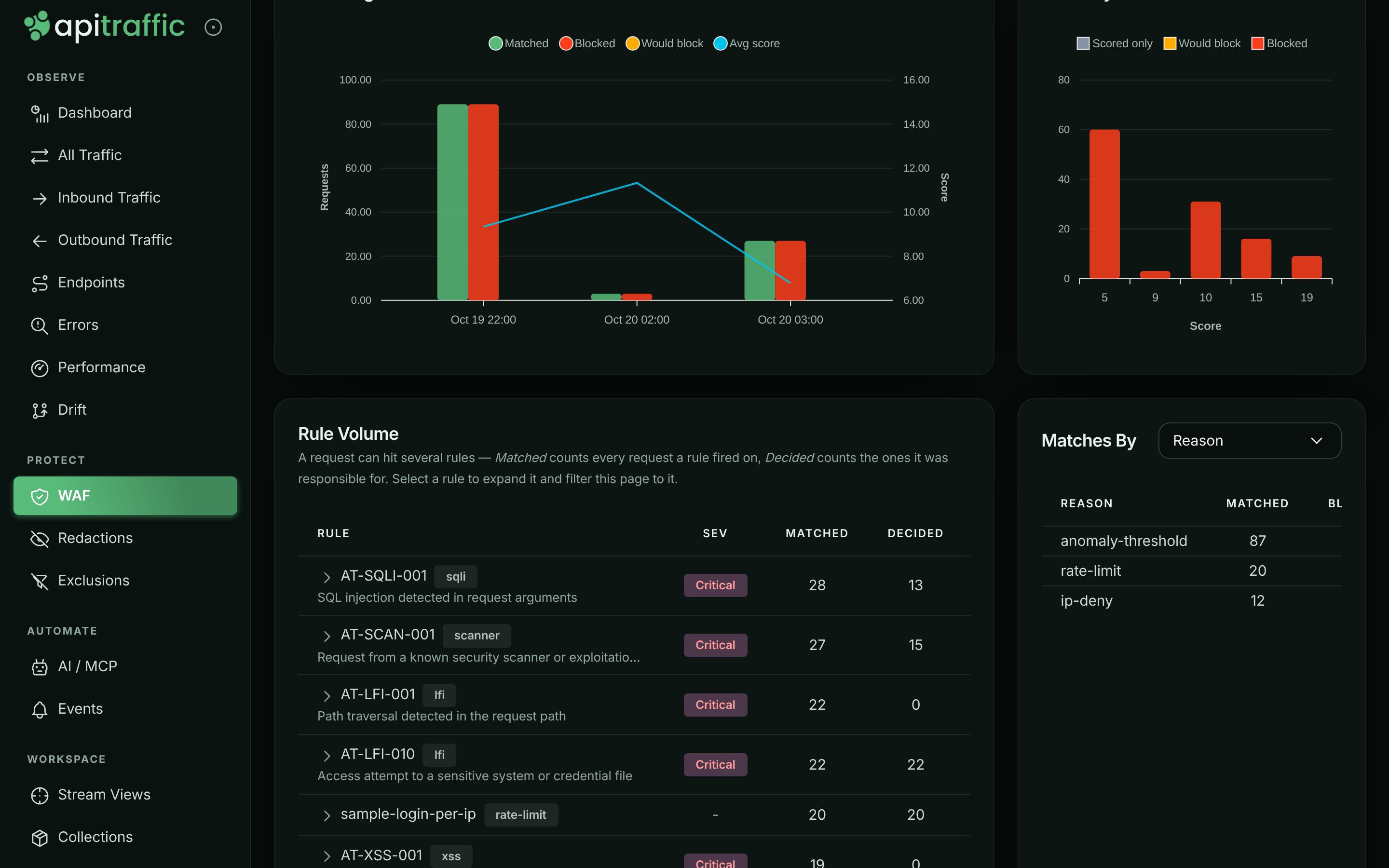Click the lfi tag on AT-LFI-001
This screenshot has width=1389, height=868.
pos(439,695)
